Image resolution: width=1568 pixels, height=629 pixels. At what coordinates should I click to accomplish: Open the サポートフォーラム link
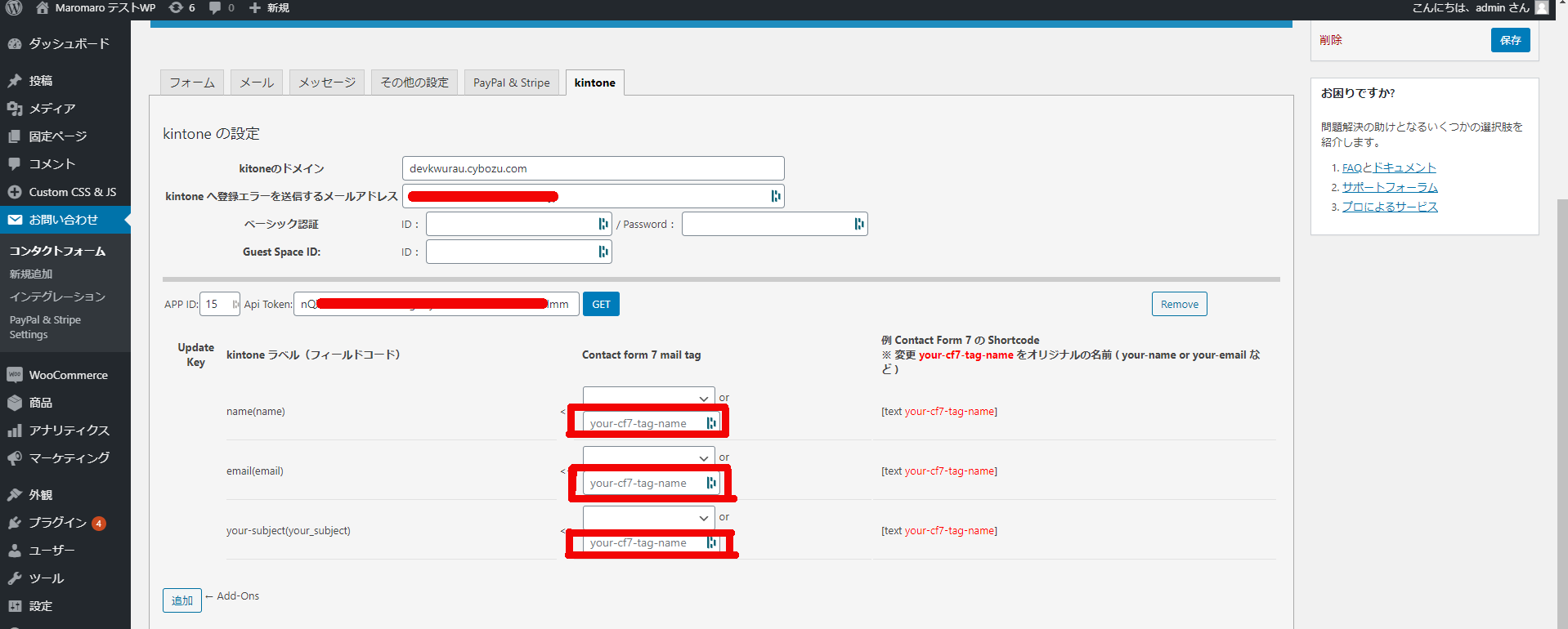click(x=1390, y=187)
